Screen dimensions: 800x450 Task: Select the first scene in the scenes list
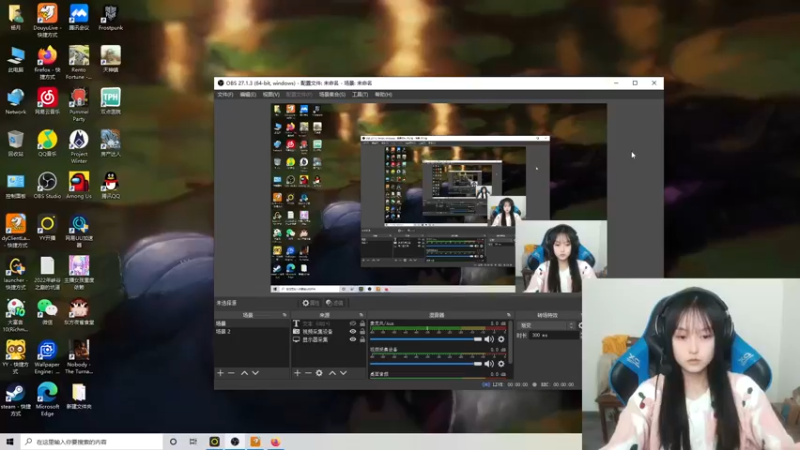pyautogui.click(x=252, y=323)
